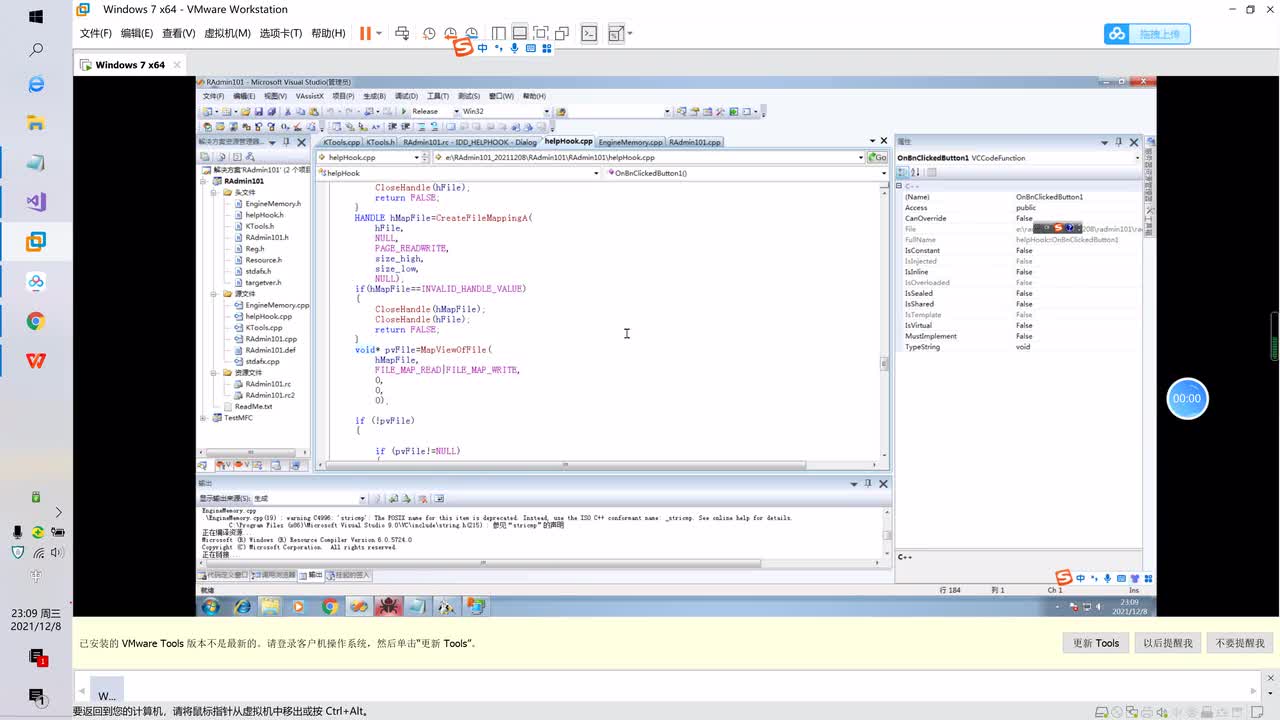Switch VMware to Unity mode

[x=562, y=33]
